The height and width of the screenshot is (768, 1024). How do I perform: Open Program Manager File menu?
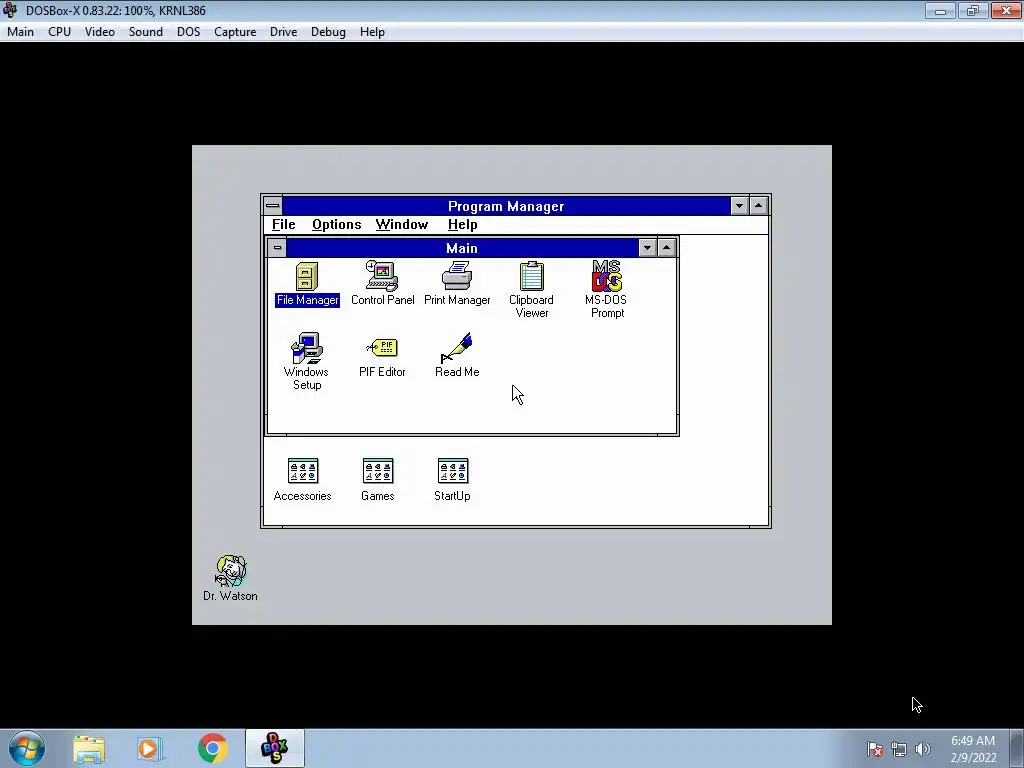283,225
